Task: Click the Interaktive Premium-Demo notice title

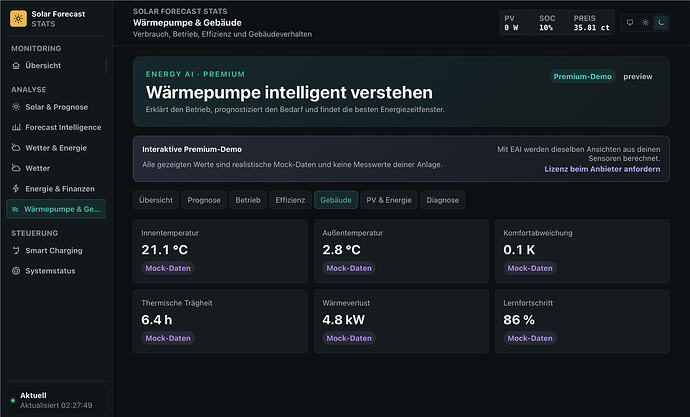Action: [x=192, y=149]
